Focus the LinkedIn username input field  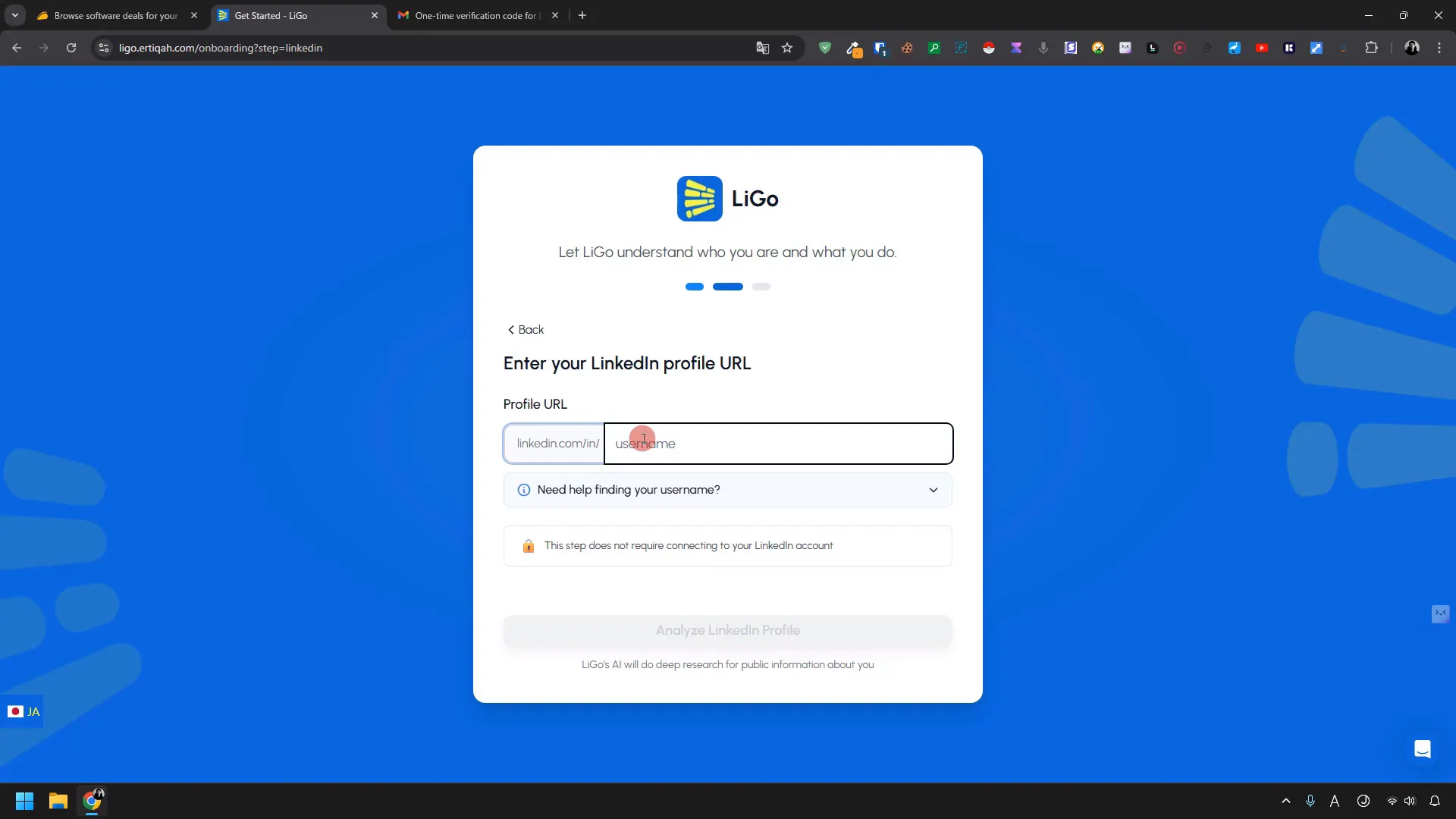point(779,444)
